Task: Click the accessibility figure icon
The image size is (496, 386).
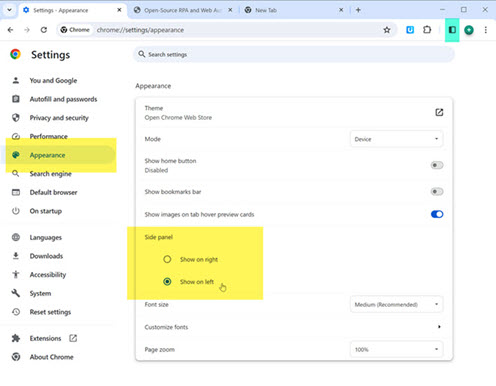Action: pyautogui.click(x=16, y=275)
